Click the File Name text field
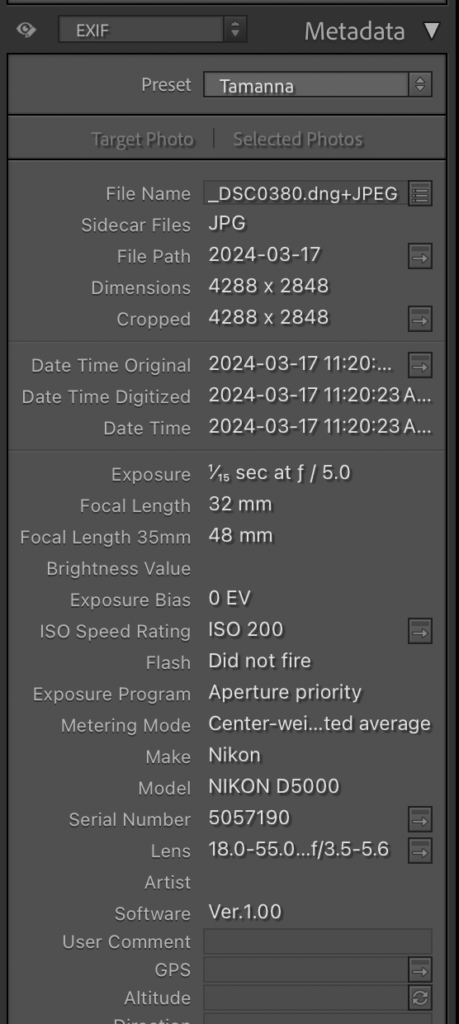The image size is (459, 1024). pyautogui.click(x=305, y=194)
